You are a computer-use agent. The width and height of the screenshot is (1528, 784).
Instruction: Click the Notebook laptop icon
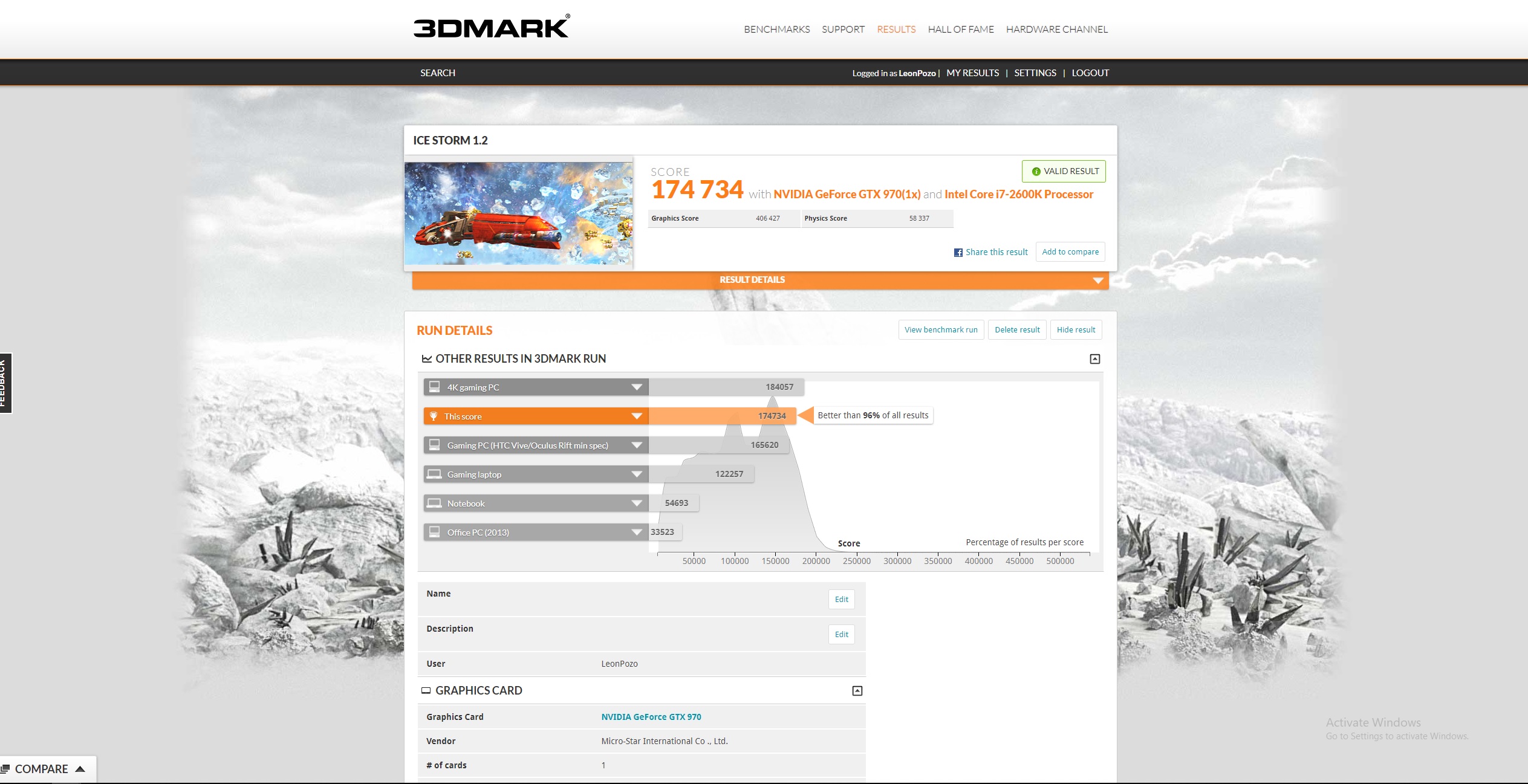click(434, 503)
